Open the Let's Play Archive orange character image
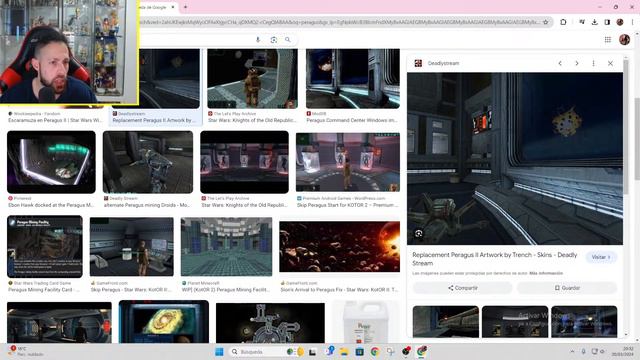The width and height of the screenshot is (640, 360). (252, 78)
